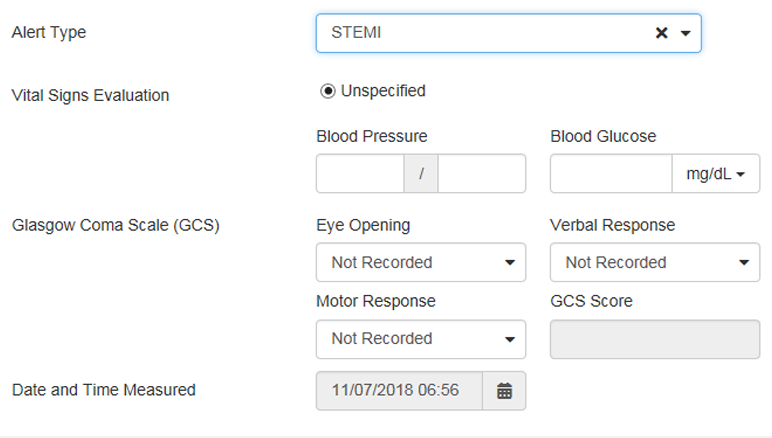Click the blood pressure slash separator
Viewport: 772px width, 438px height.
point(421,174)
